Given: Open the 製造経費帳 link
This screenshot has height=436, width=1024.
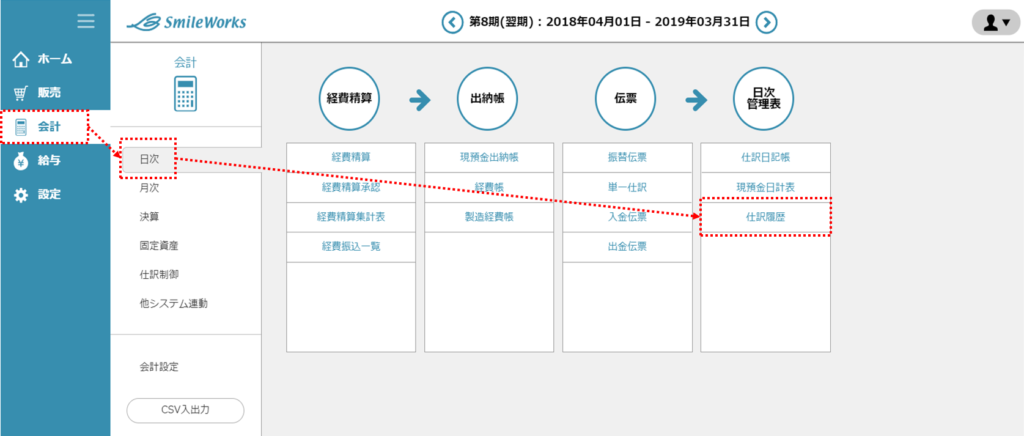Looking at the screenshot, I should [x=490, y=217].
